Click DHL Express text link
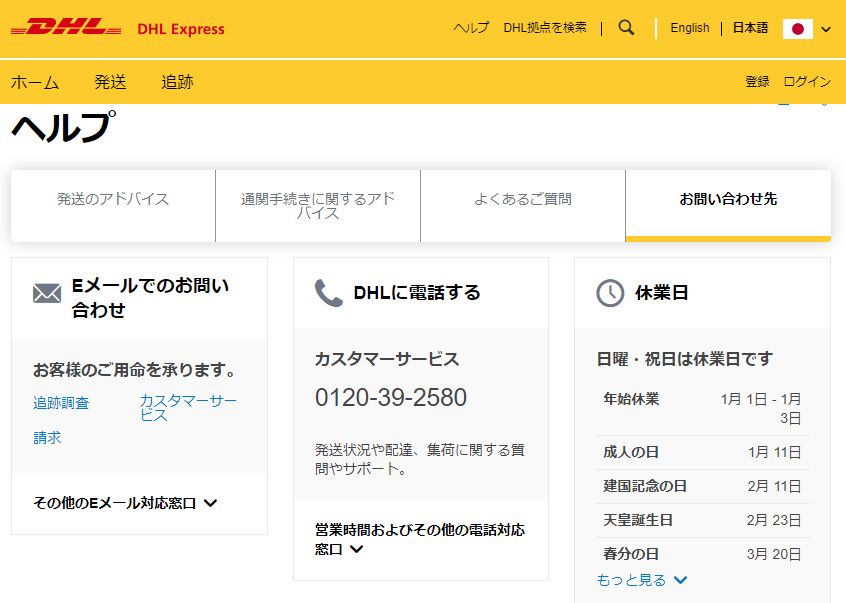Viewport: 846px width, 603px height. pyautogui.click(x=181, y=29)
